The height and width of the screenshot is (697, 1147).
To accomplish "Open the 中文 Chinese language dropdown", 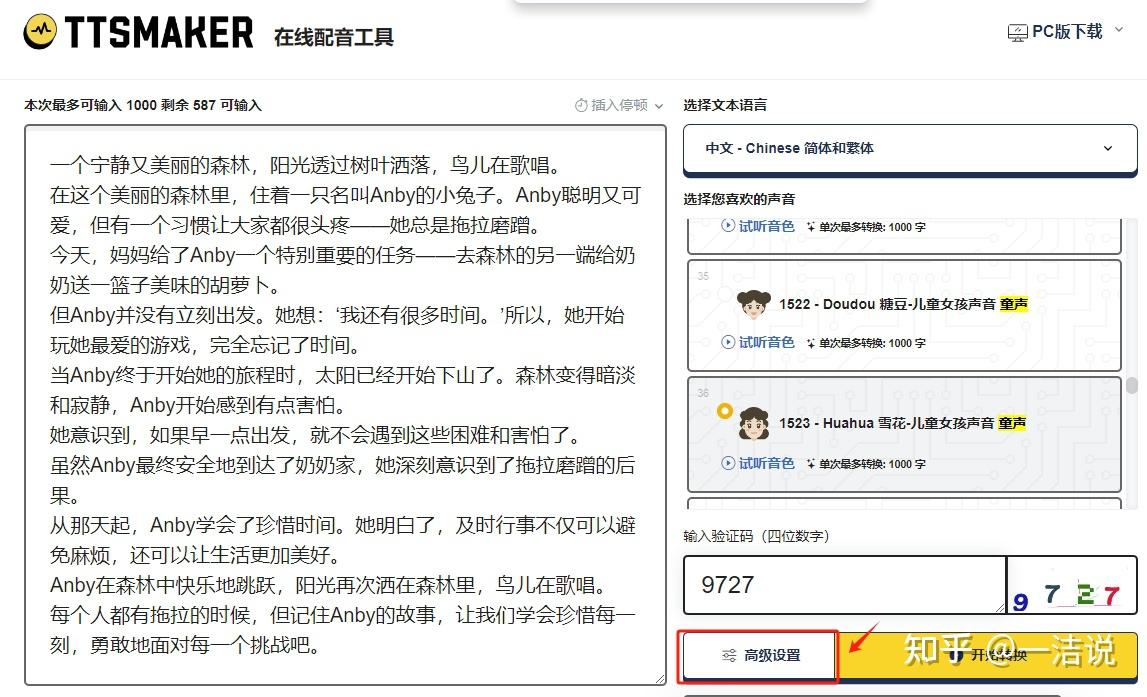I will point(909,148).
